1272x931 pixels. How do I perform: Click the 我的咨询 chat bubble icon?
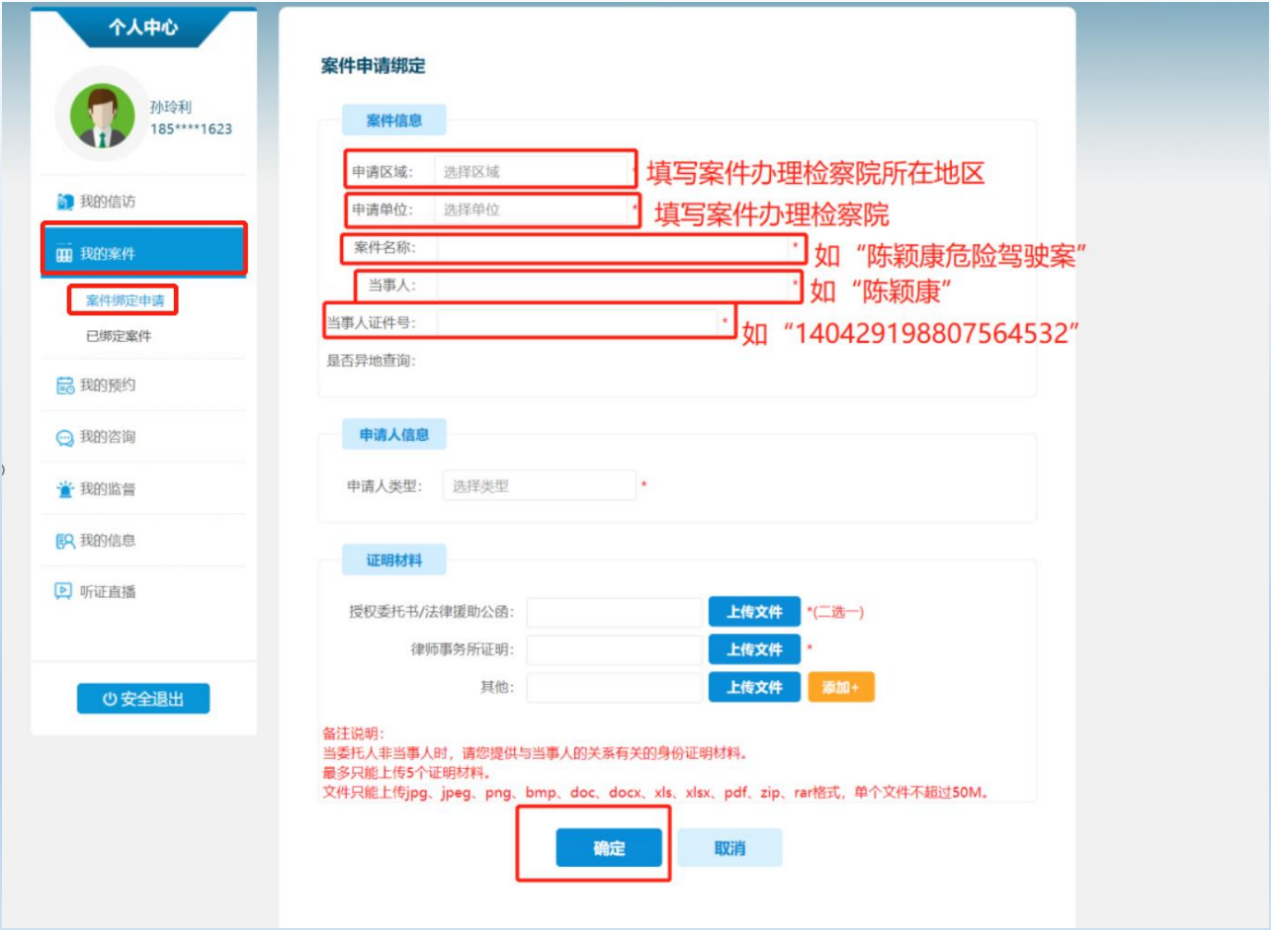[x=65, y=438]
